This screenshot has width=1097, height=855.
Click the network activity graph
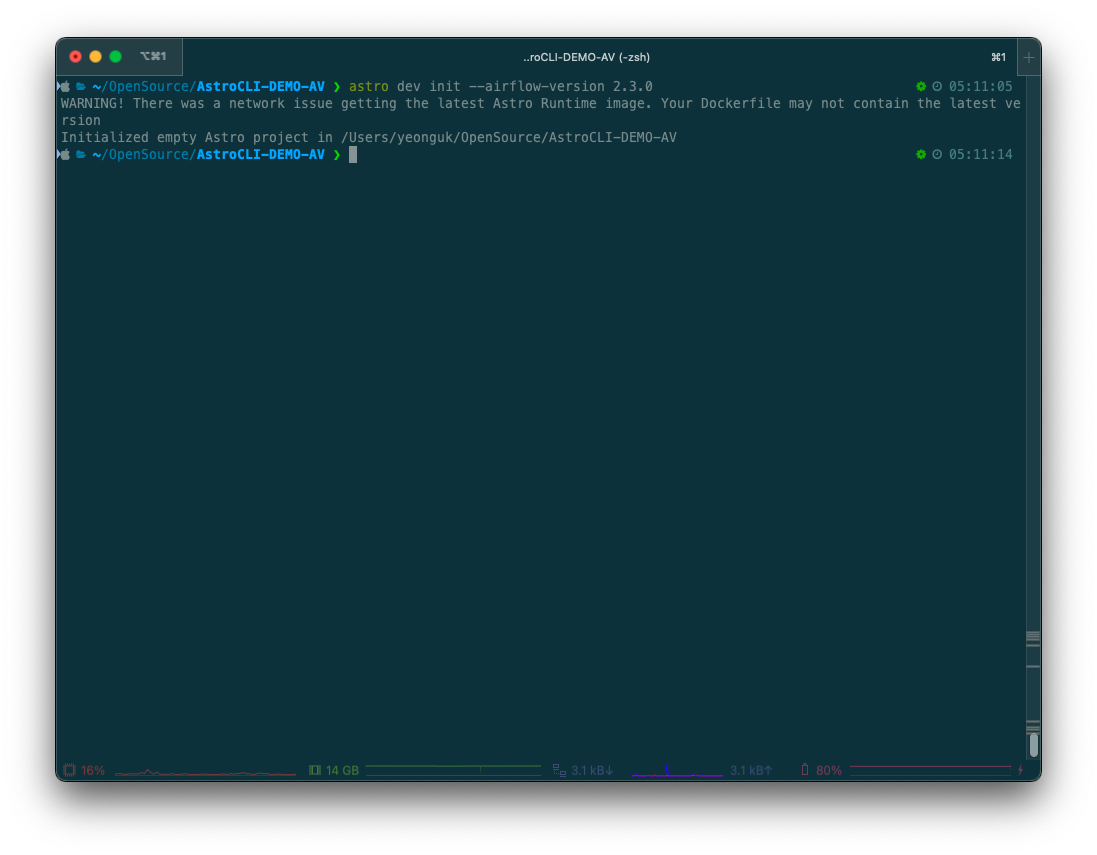[677, 770]
